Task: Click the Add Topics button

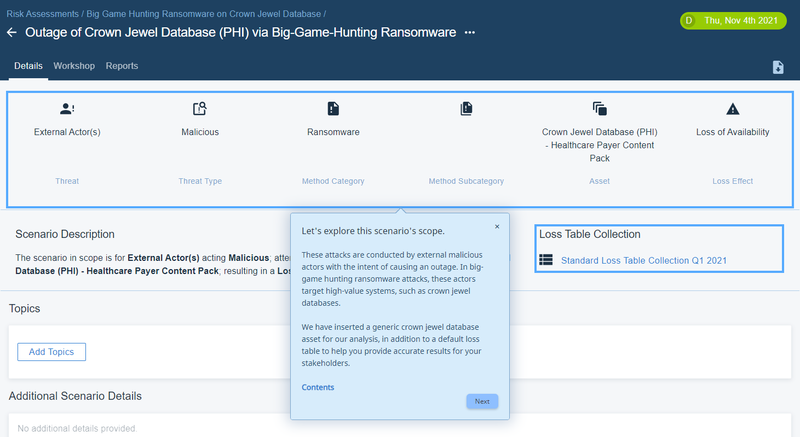Action: coord(52,351)
